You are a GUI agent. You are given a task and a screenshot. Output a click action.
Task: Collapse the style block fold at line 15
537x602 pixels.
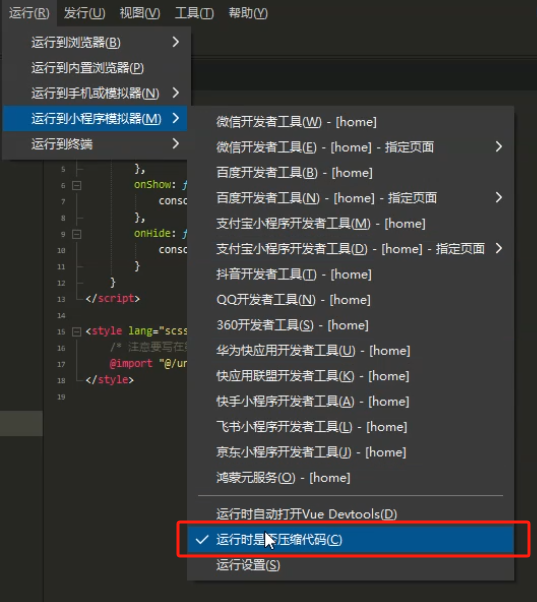[77, 331]
